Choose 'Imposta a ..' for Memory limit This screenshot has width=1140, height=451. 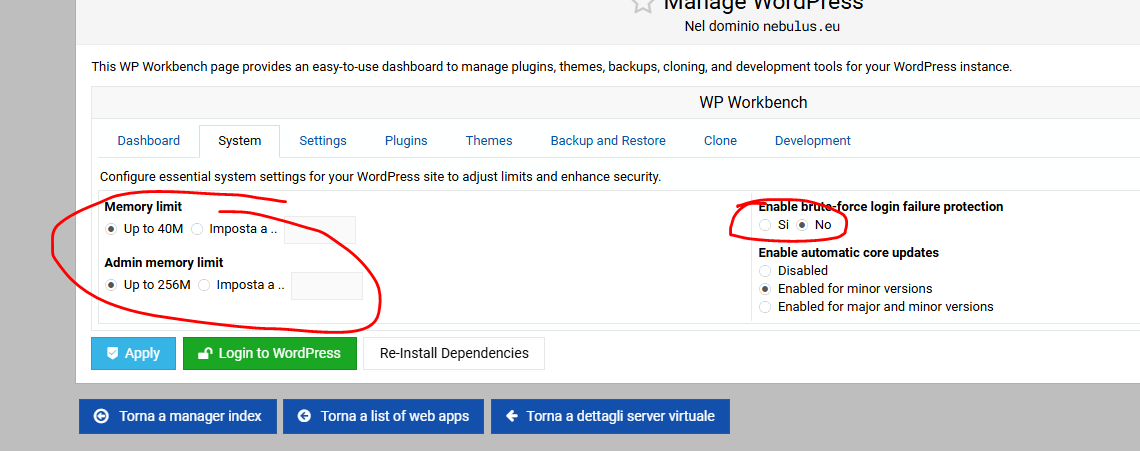tap(197, 229)
